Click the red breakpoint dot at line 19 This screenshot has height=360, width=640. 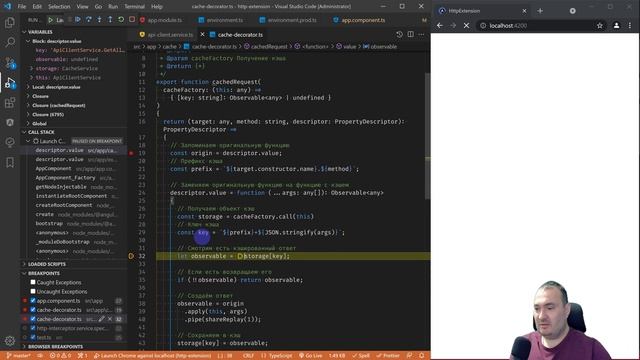pos(131,153)
